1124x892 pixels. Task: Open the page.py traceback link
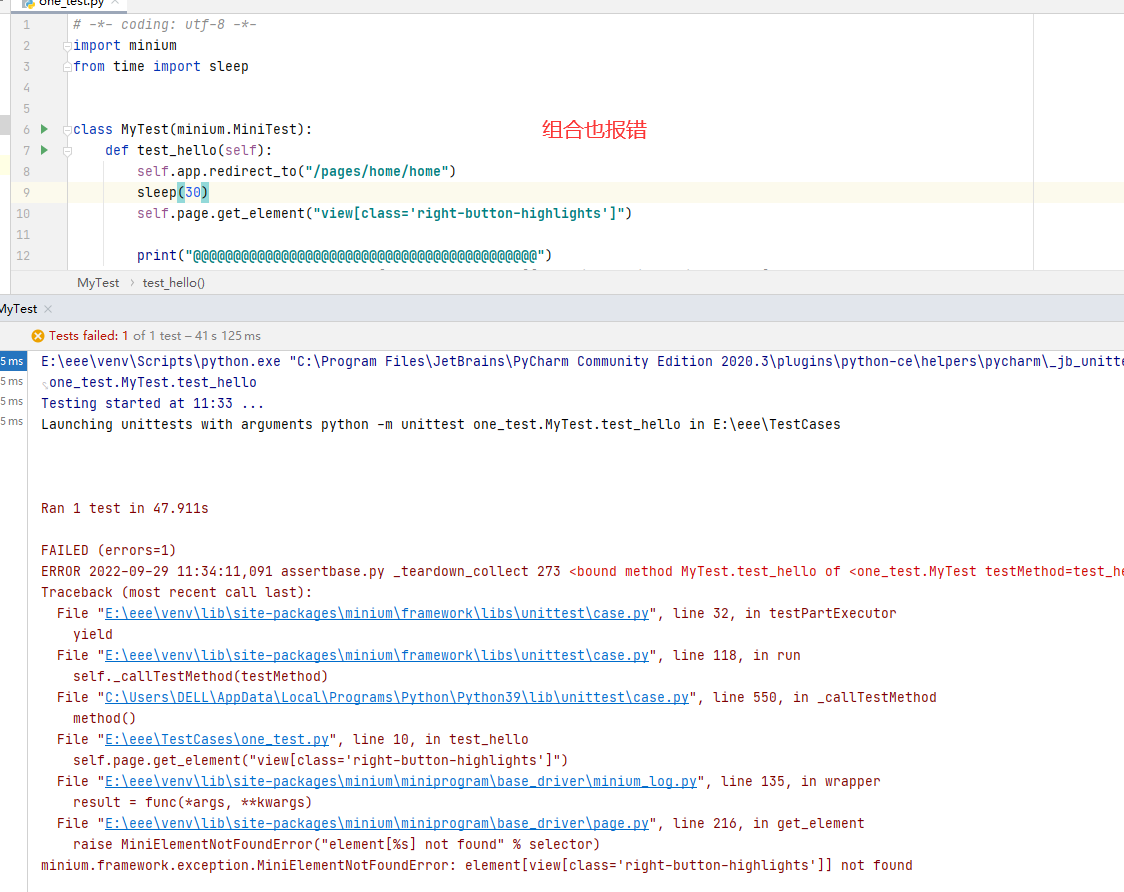click(x=377, y=823)
